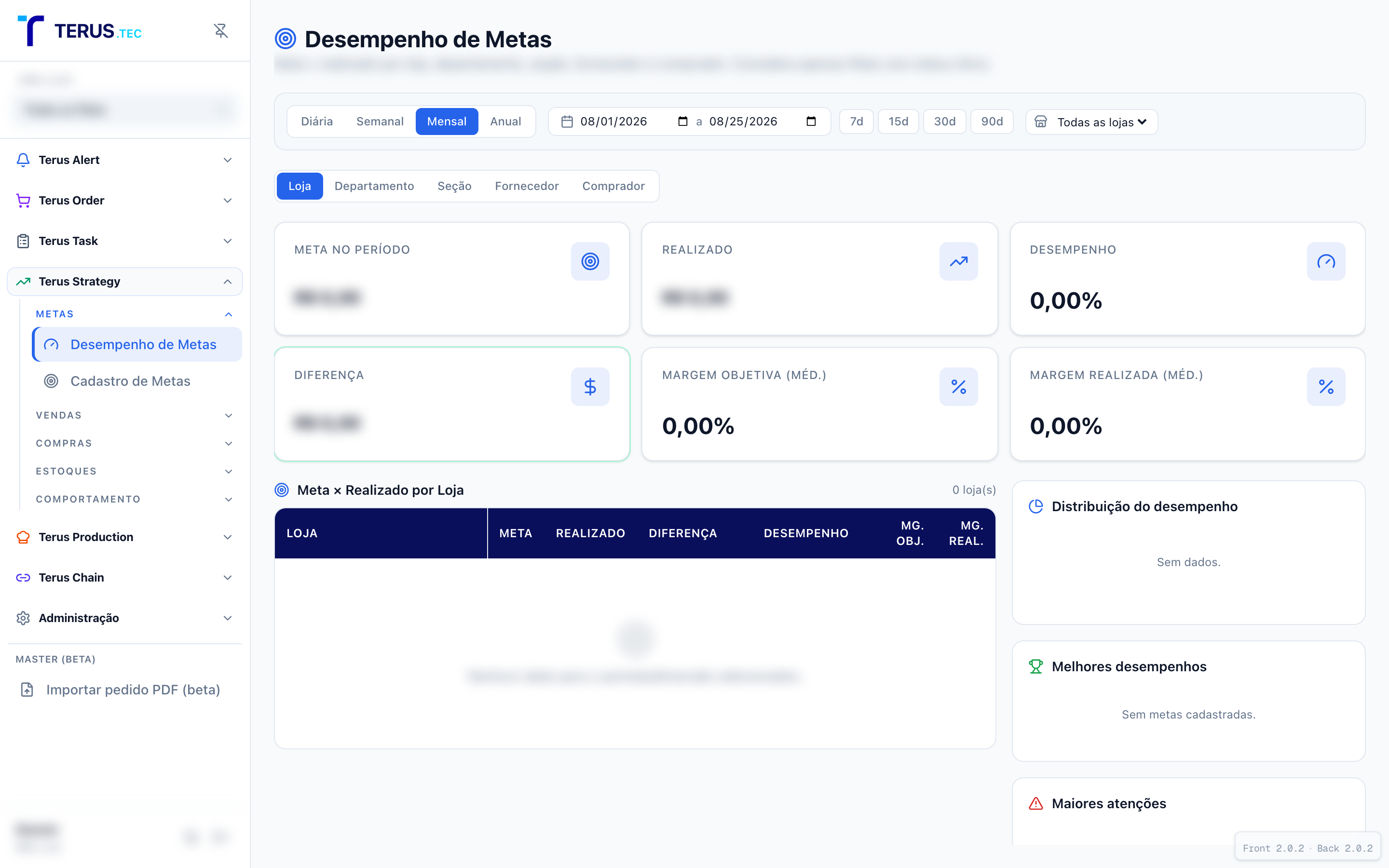Click the unpin sidebar icon
Screen dimensions: 1389x868
pyautogui.click(x=221, y=30)
